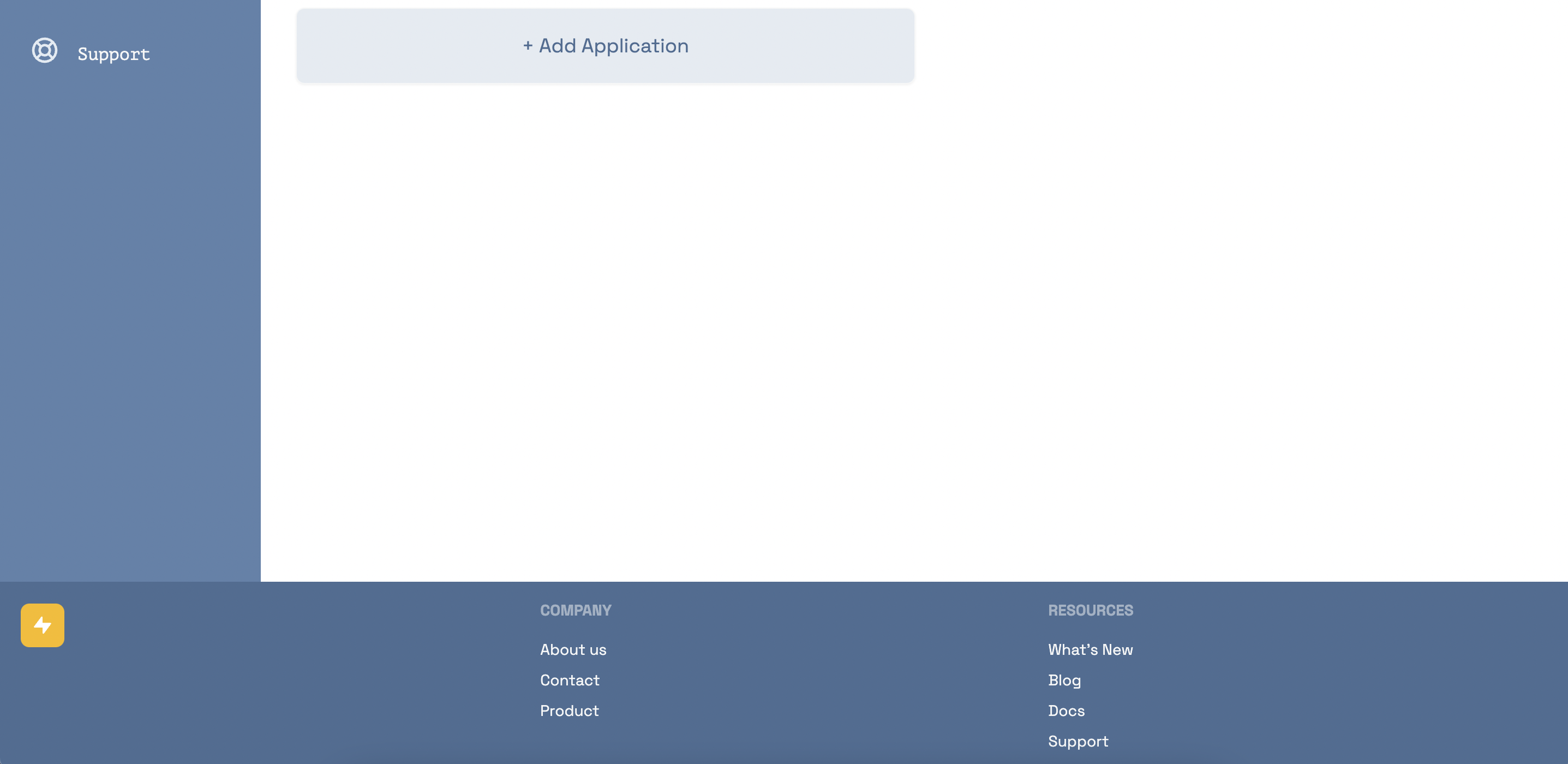This screenshot has width=1568, height=764.
Task: Open the Docs link in footer
Action: coord(1066,711)
